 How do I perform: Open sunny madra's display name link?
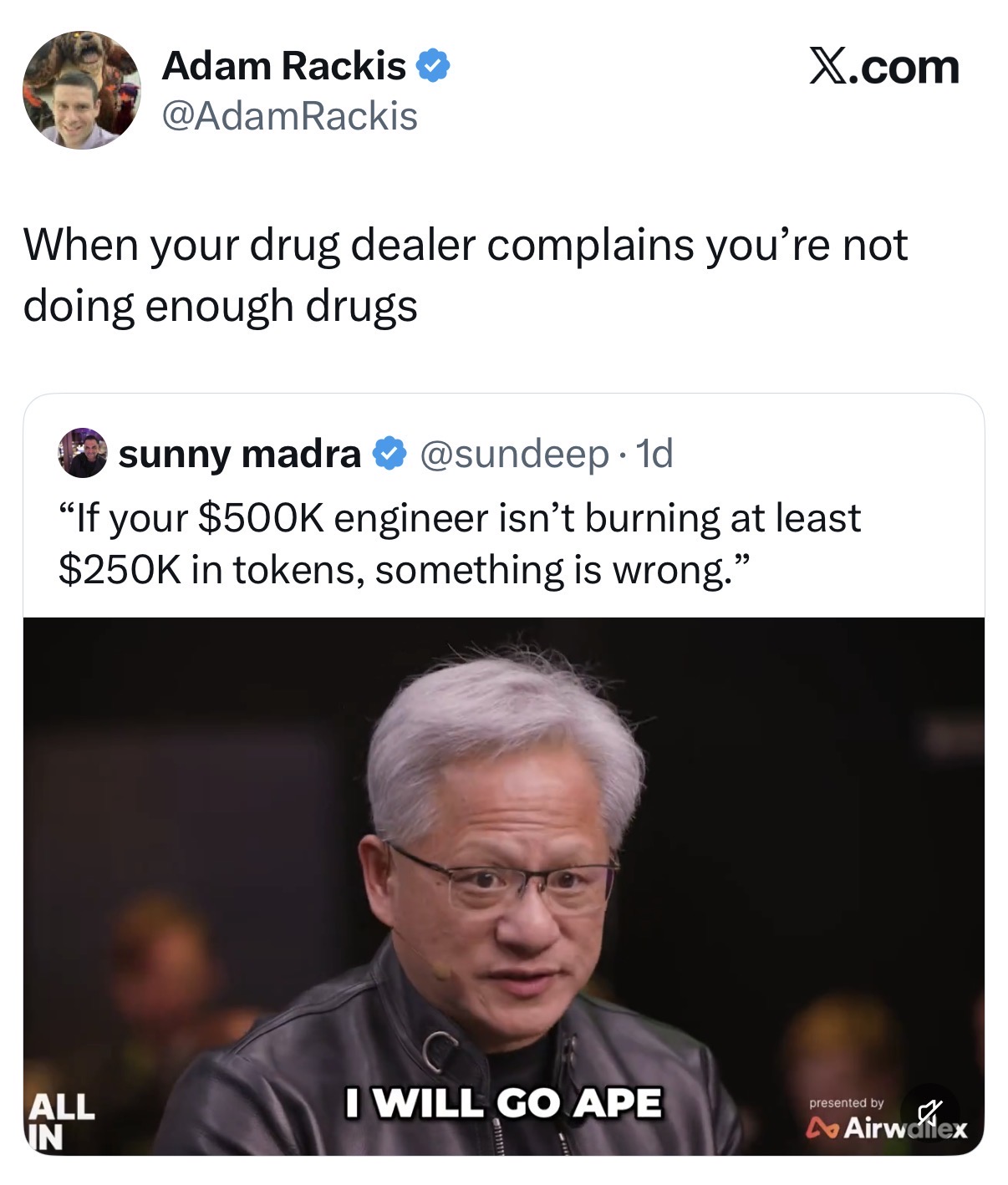pos(240,454)
